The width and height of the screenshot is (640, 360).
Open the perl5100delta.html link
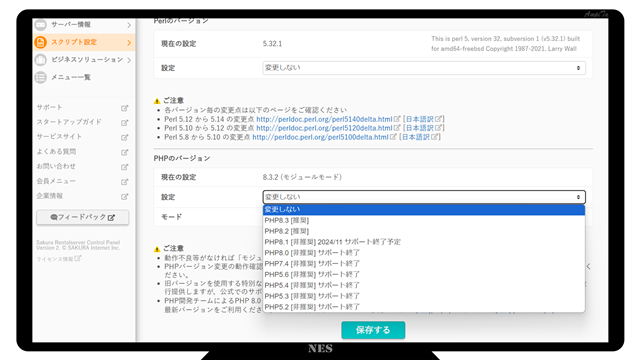320,137
